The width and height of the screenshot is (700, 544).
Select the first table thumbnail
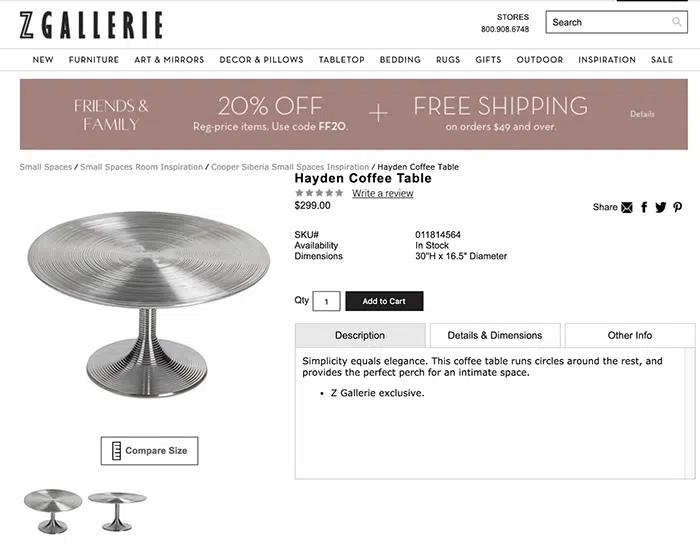pyautogui.click(x=52, y=510)
